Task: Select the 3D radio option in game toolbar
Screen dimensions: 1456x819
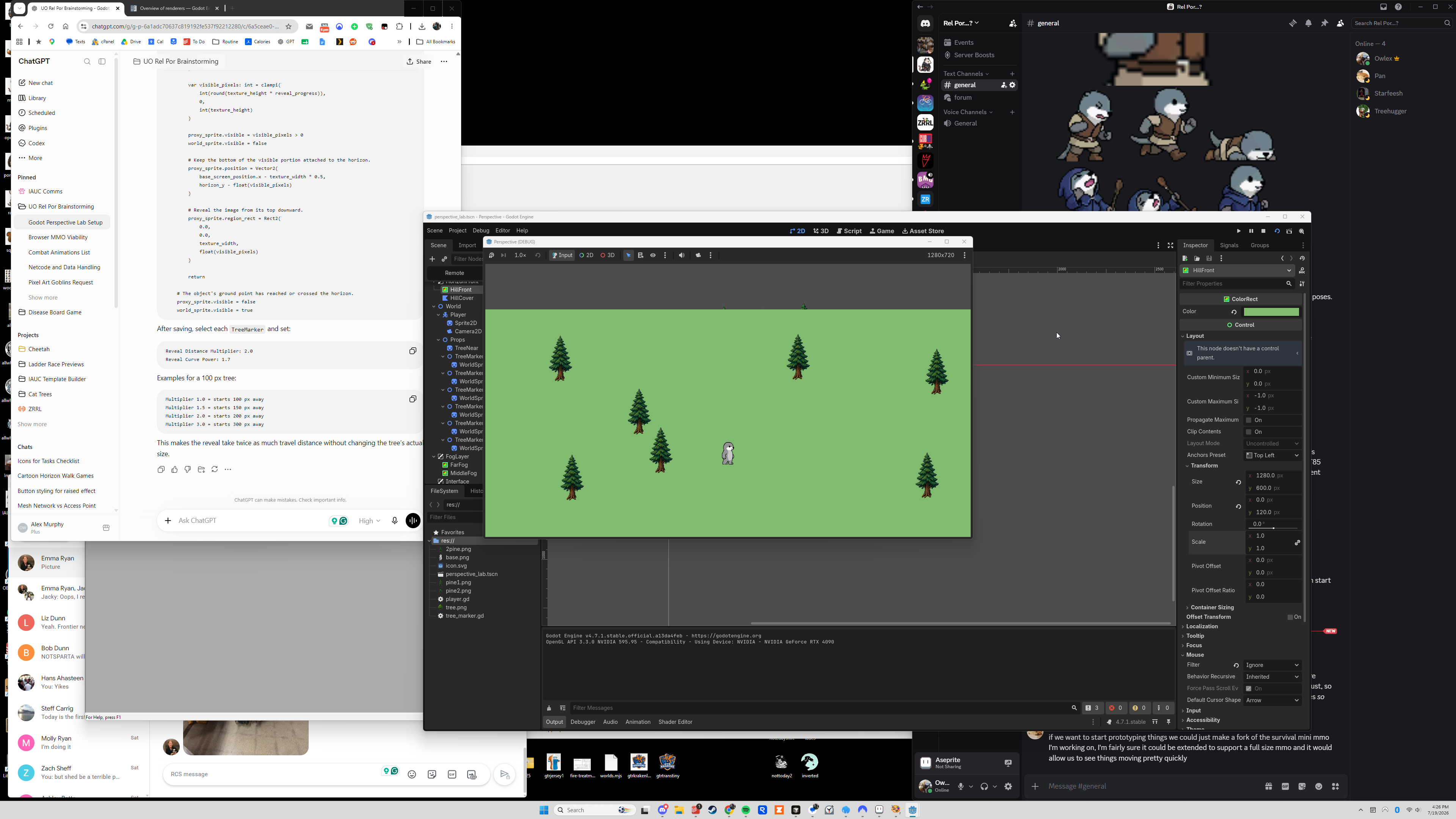Action: coord(607,256)
